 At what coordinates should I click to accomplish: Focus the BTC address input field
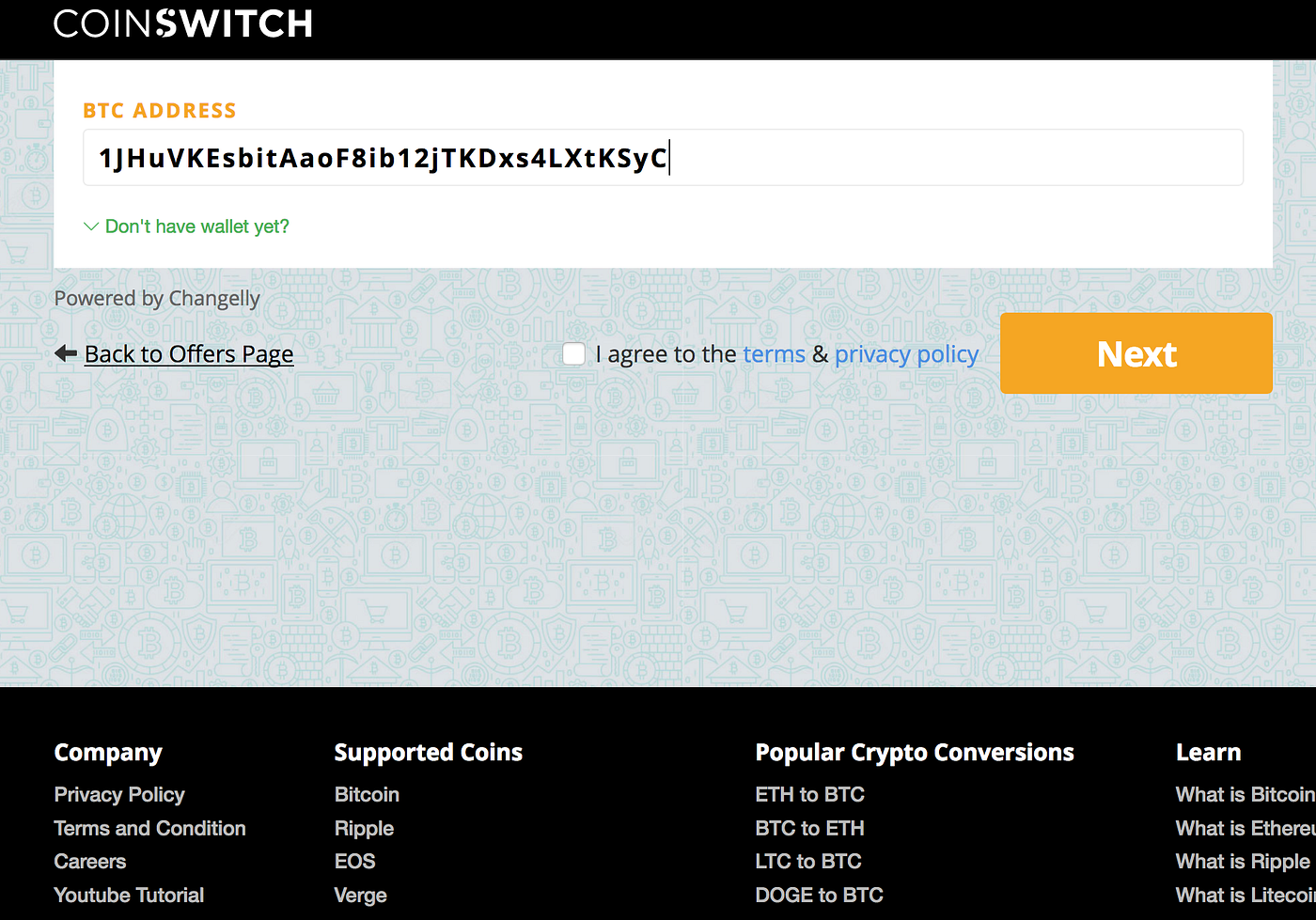pos(663,157)
